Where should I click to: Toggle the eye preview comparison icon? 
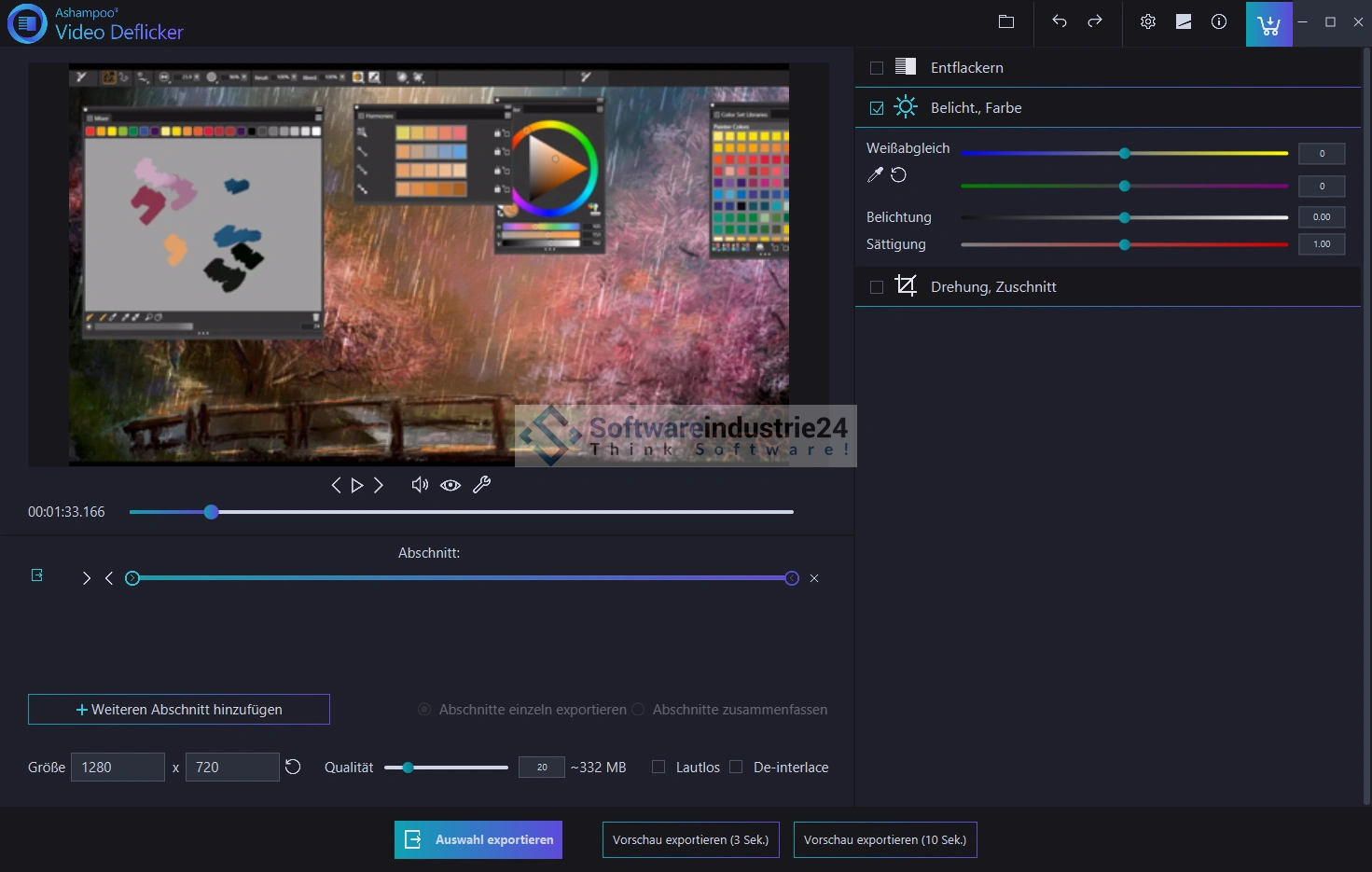450,485
